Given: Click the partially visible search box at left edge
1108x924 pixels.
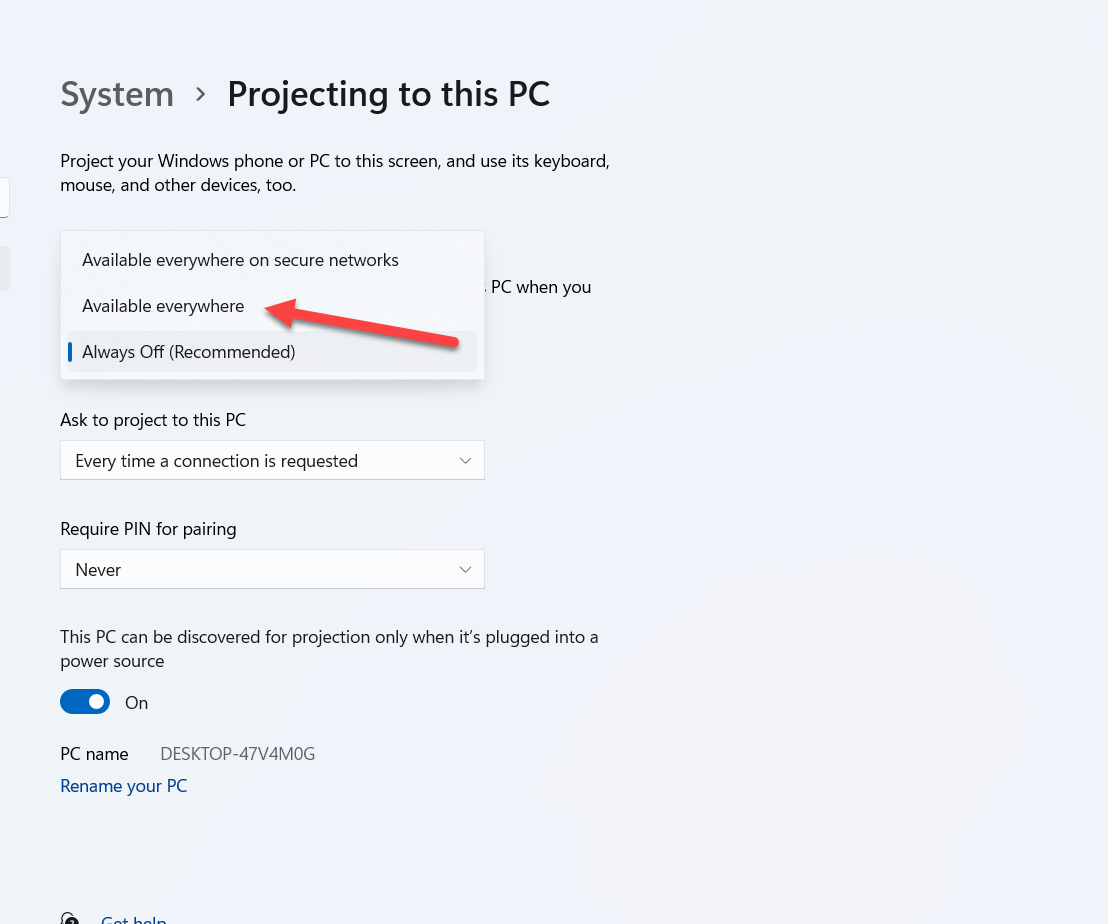Looking at the screenshot, I should [x=4, y=197].
